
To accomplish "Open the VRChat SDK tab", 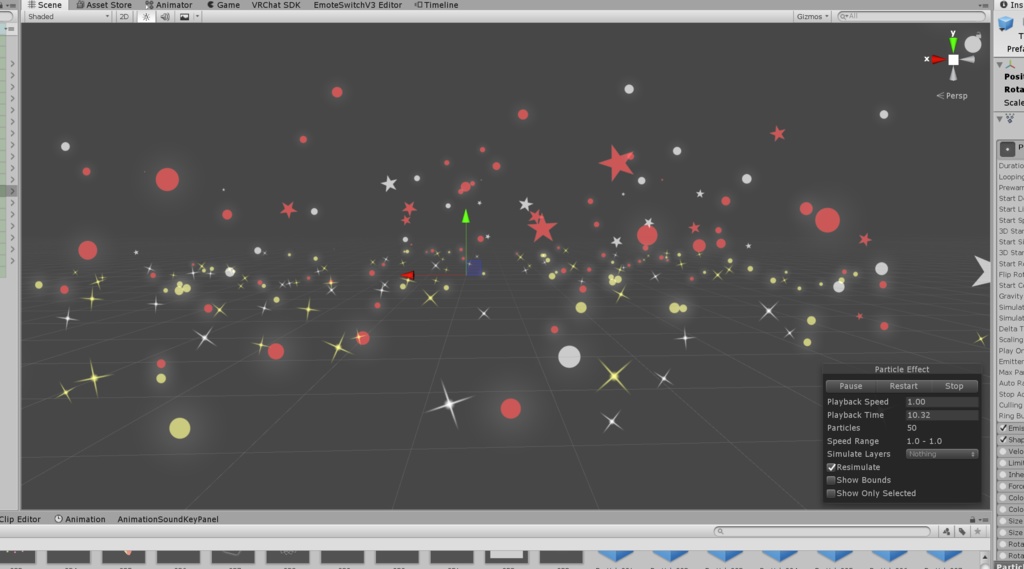I will coord(276,5).
